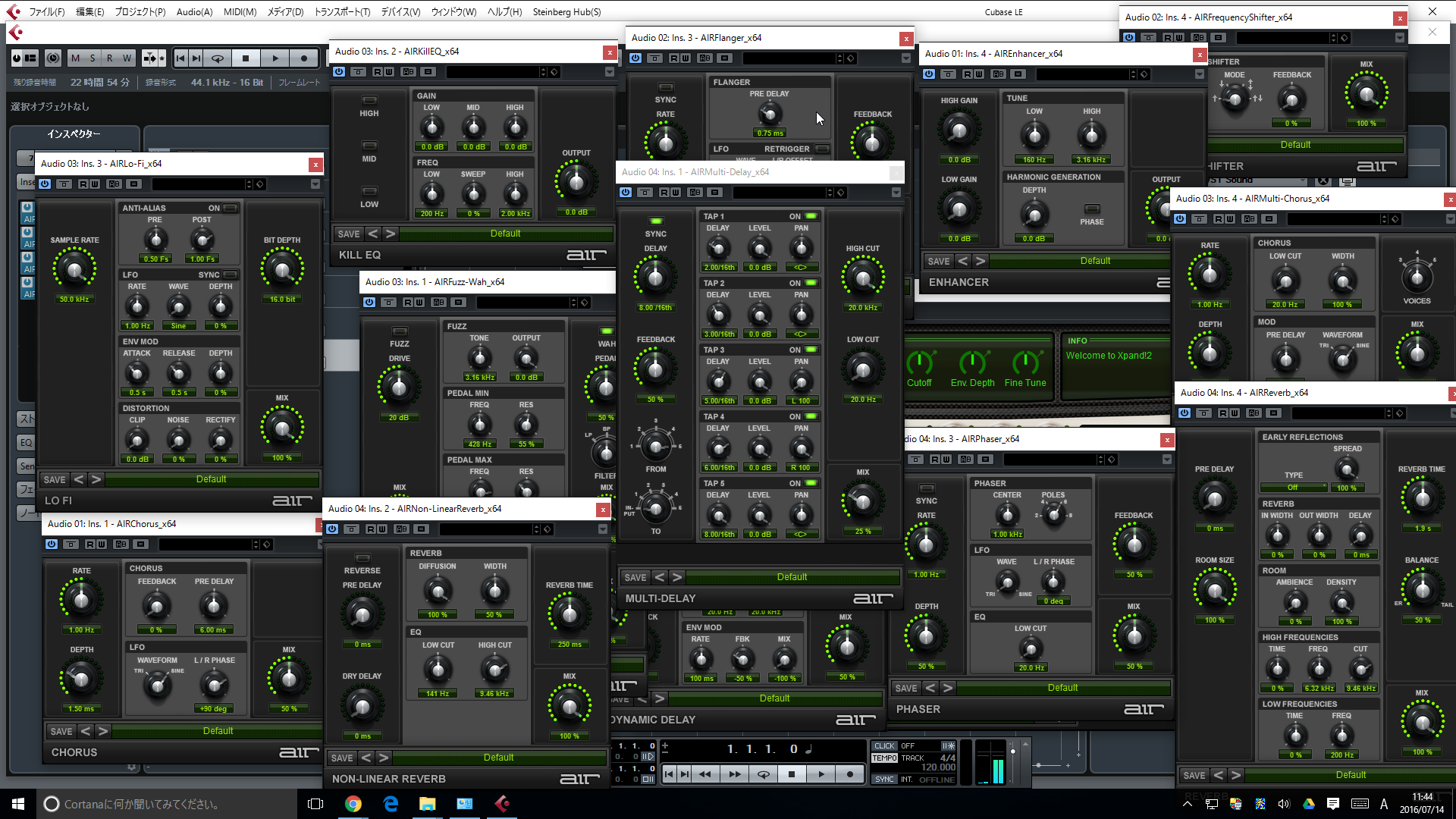Click SAVE in the Kill EQ plugin
Screen dimensions: 1456x819
[x=349, y=234]
